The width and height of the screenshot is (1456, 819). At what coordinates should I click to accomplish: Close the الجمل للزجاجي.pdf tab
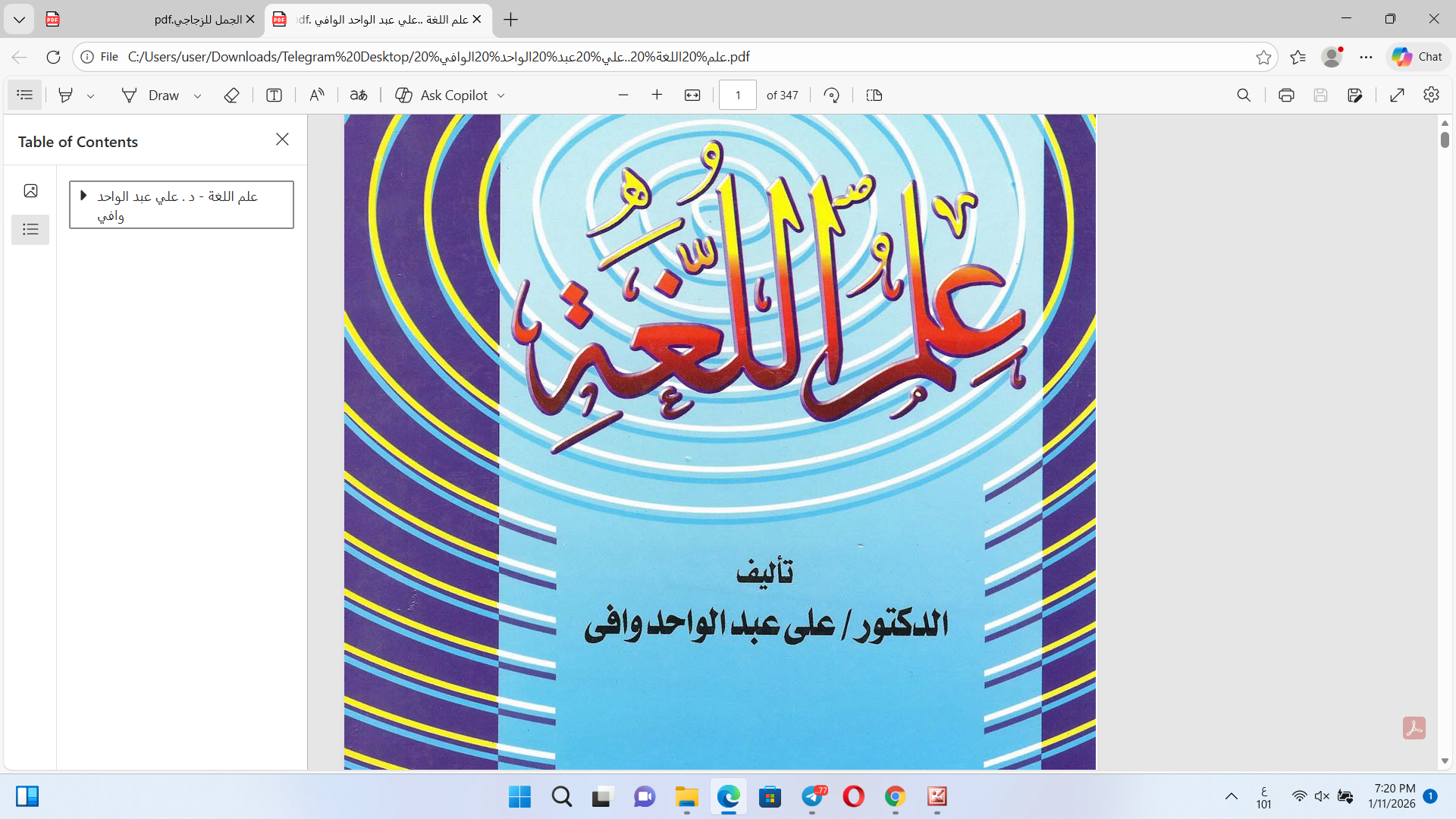(x=250, y=19)
